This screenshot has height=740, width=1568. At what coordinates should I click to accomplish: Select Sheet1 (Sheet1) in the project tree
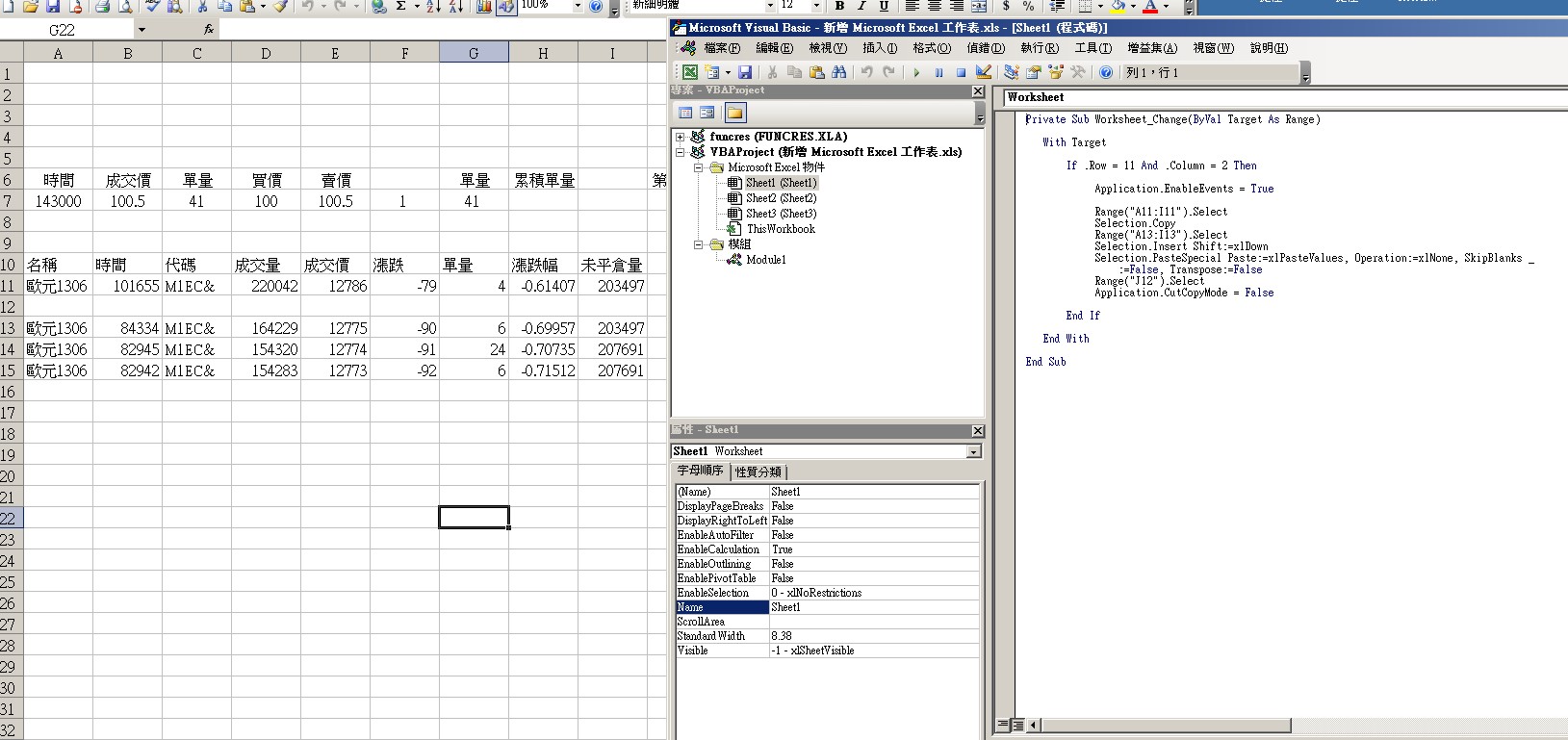tap(781, 183)
